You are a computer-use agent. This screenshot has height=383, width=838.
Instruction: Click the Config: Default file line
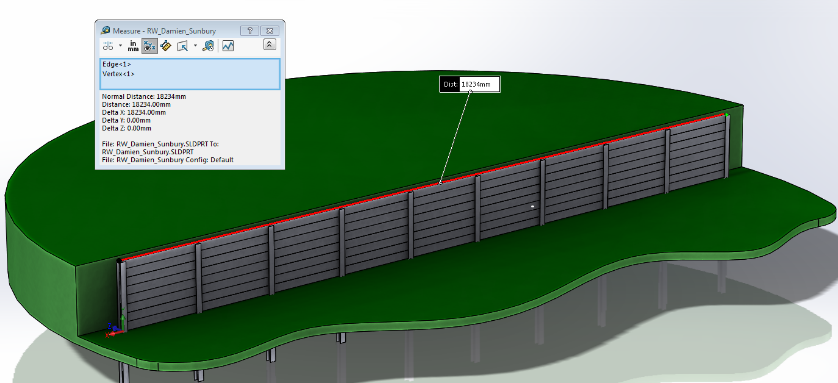[x=167, y=160]
